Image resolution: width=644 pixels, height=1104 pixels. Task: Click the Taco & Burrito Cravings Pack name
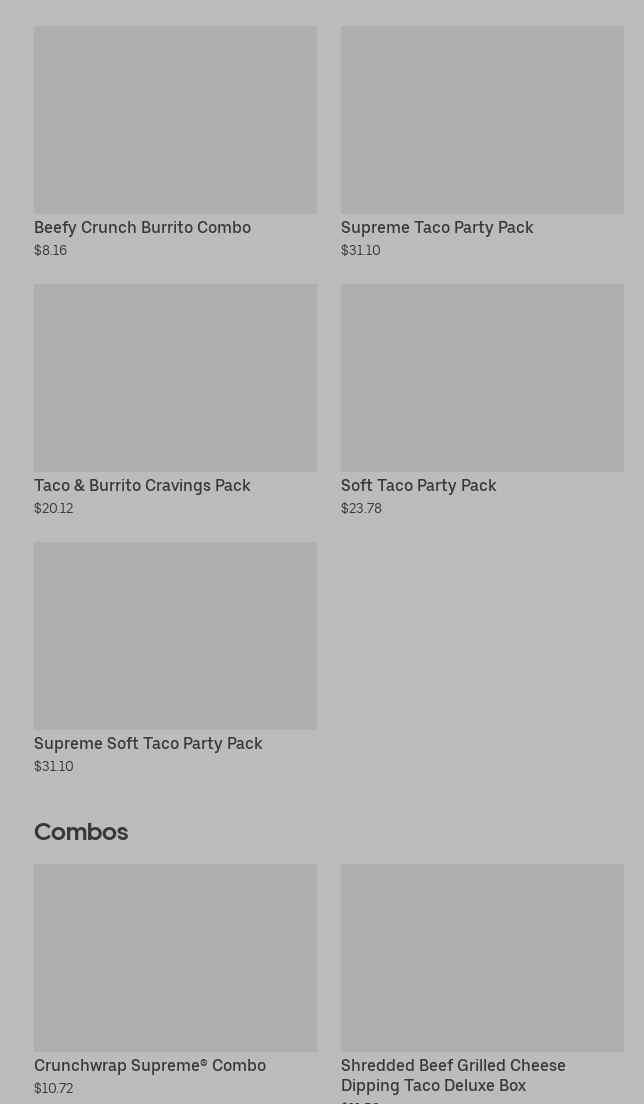click(142, 486)
